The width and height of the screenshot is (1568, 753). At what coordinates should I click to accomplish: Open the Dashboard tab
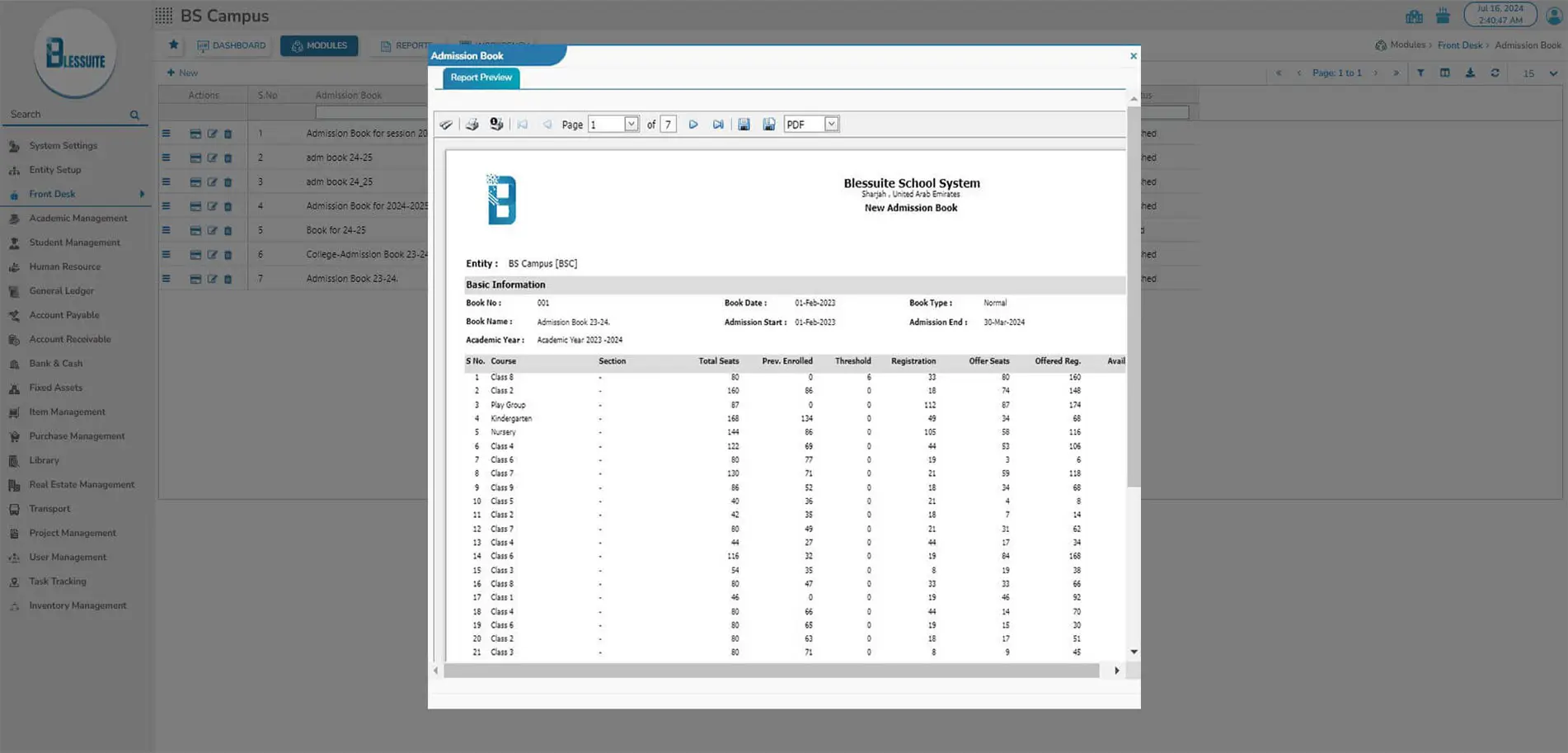232,45
